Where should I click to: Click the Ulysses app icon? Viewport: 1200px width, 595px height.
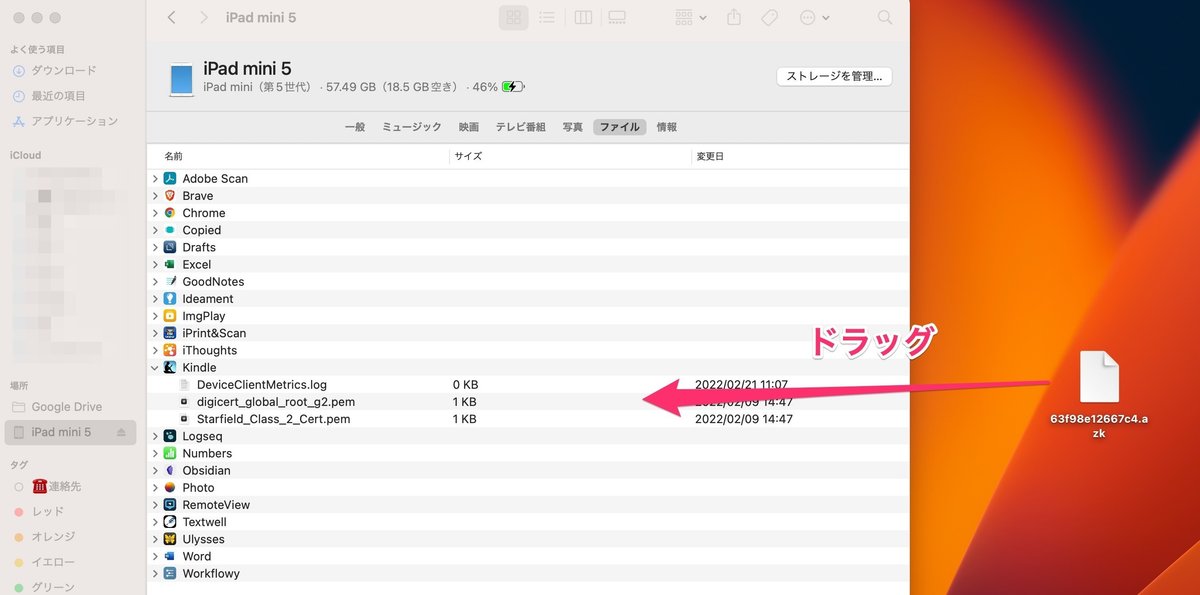click(170, 539)
